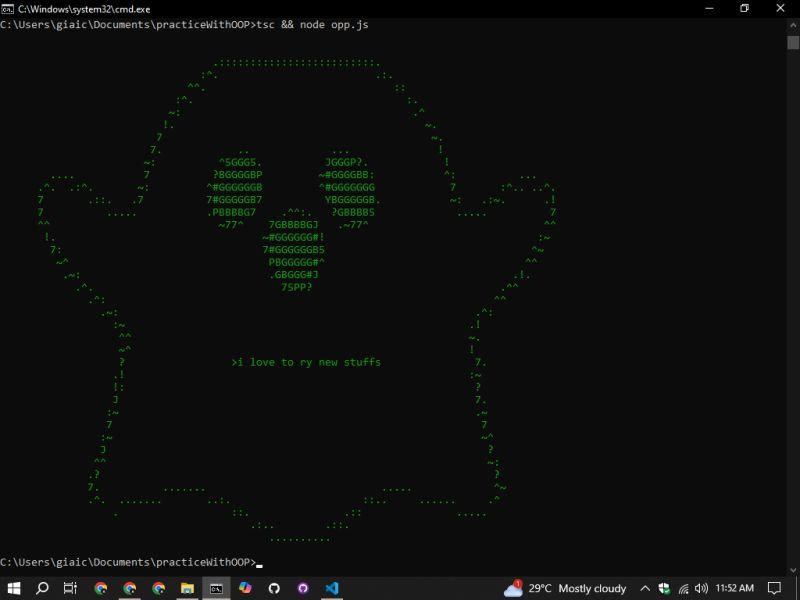Click the volume speaker tray icon

click(701, 588)
